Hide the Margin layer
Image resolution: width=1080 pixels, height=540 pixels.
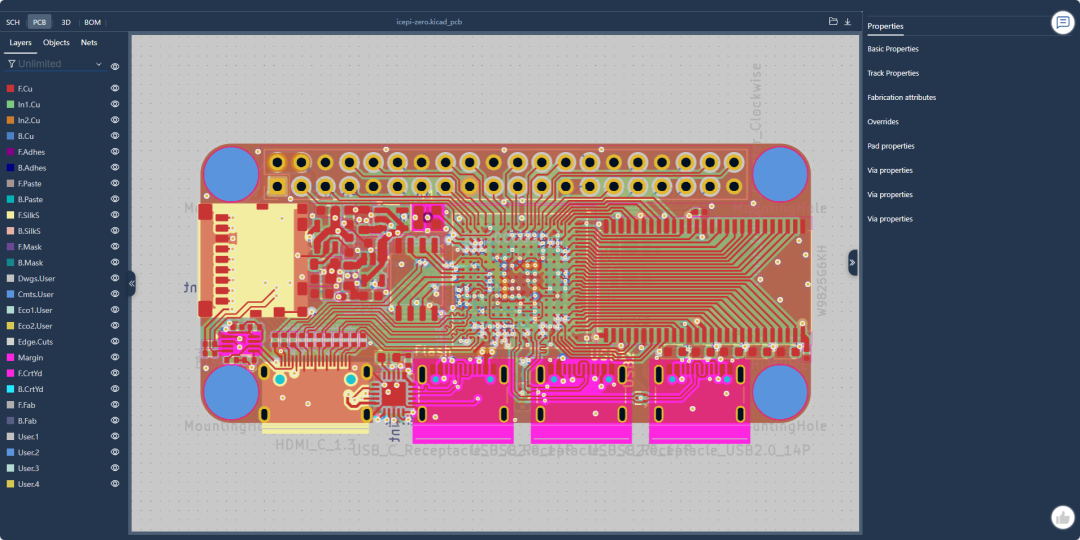coord(115,357)
